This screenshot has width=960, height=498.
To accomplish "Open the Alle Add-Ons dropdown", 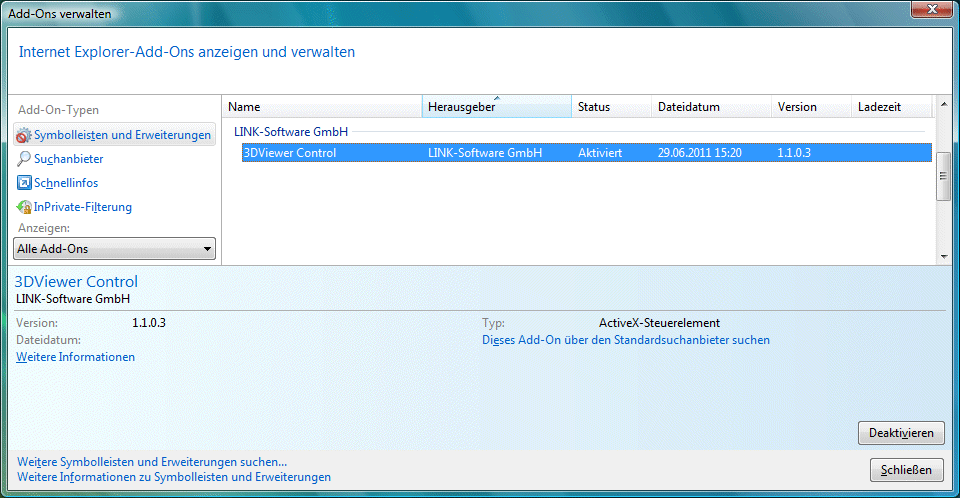I will 115,249.
